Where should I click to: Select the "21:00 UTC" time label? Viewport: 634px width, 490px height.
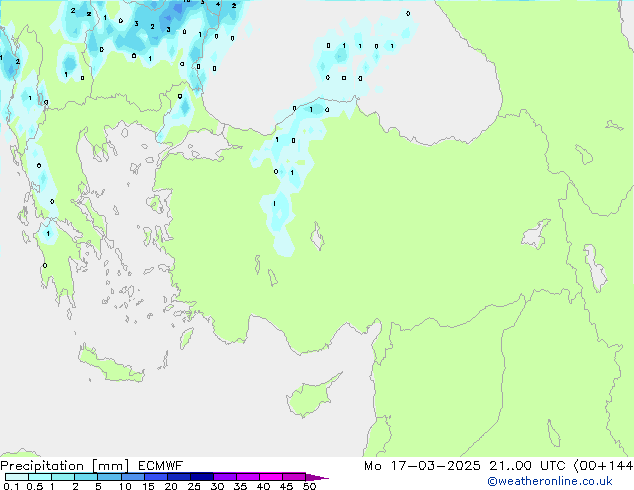point(527,466)
